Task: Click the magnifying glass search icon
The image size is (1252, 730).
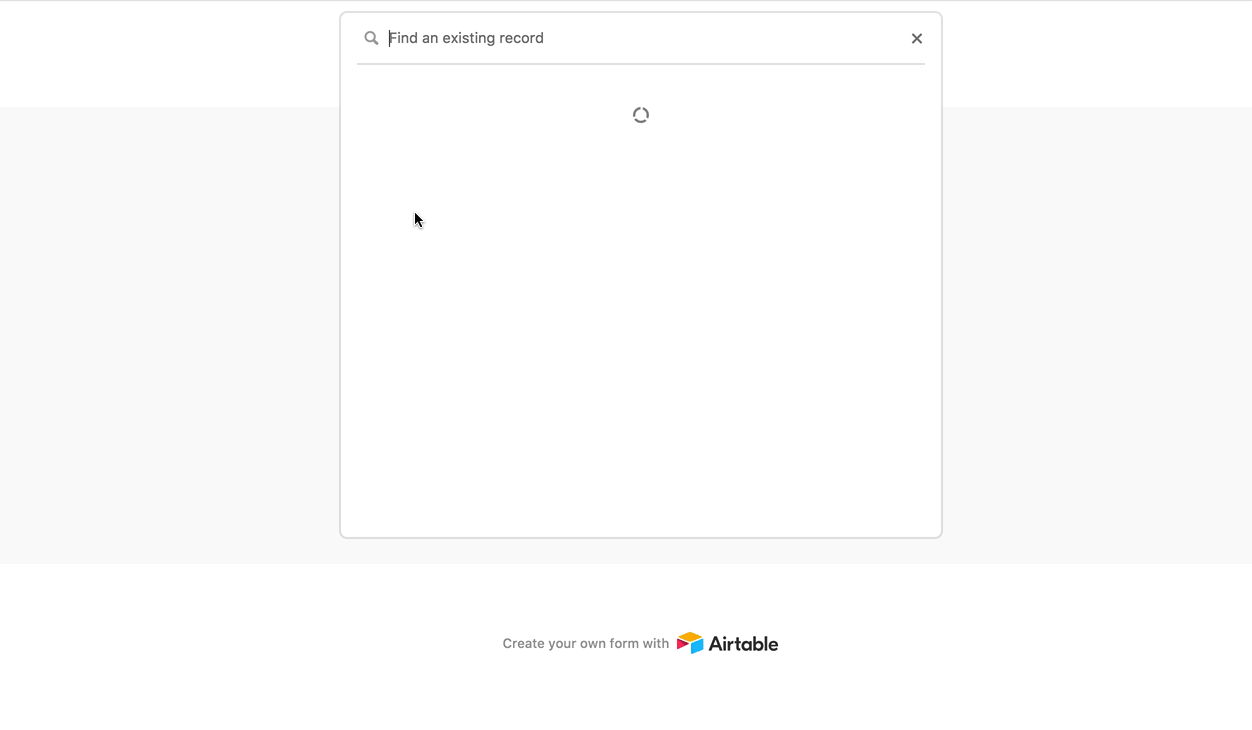Action: [371, 38]
